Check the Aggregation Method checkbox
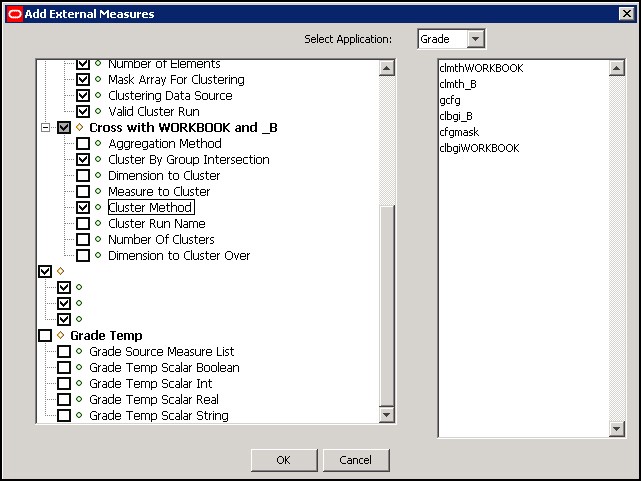Screen dimensions: 641x481 tap(83, 143)
